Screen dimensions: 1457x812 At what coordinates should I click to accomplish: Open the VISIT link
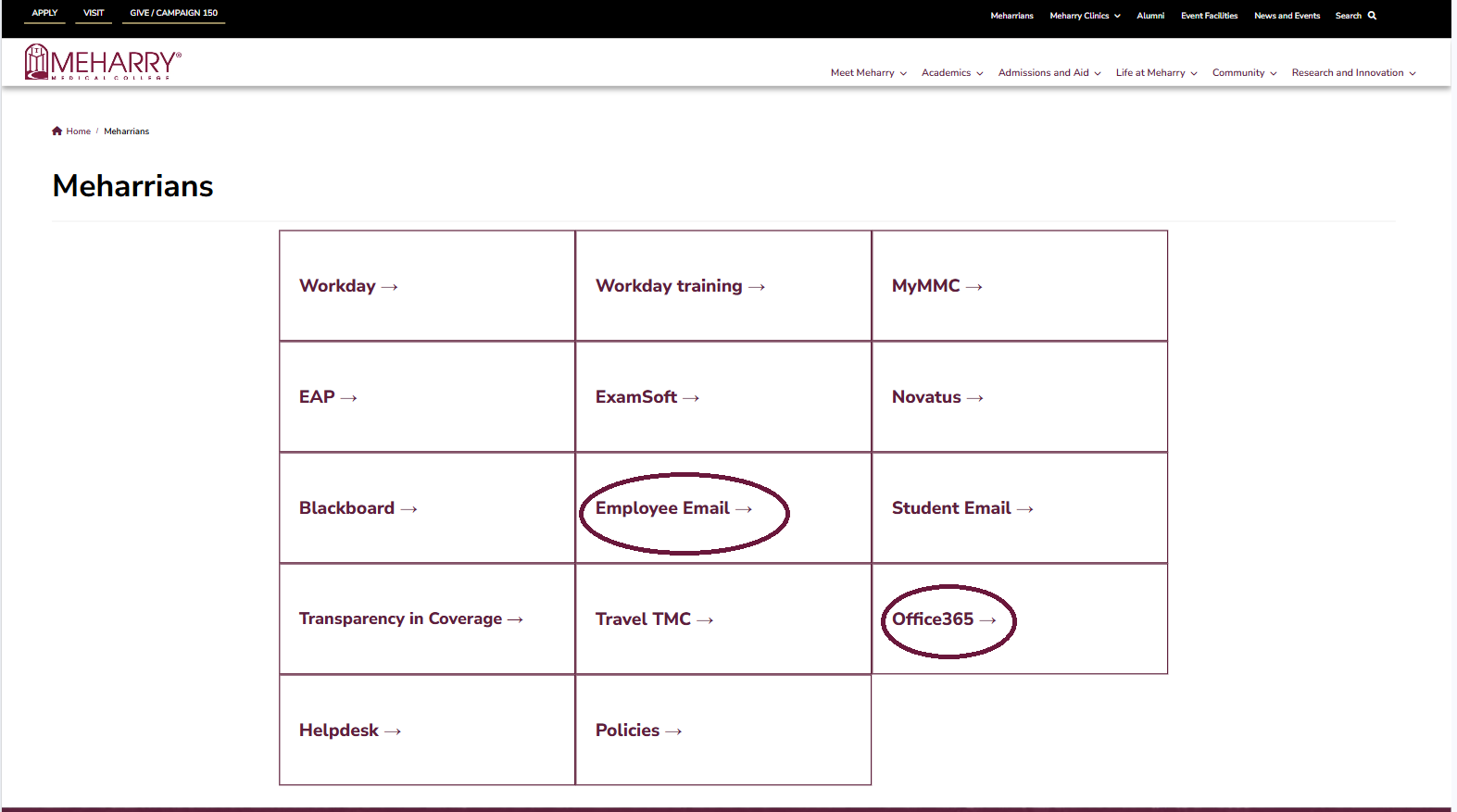(94, 13)
